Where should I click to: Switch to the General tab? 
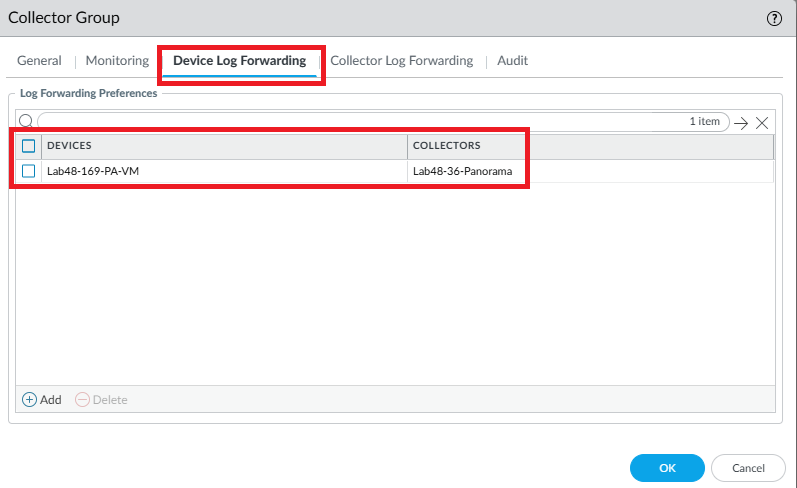click(x=39, y=61)
